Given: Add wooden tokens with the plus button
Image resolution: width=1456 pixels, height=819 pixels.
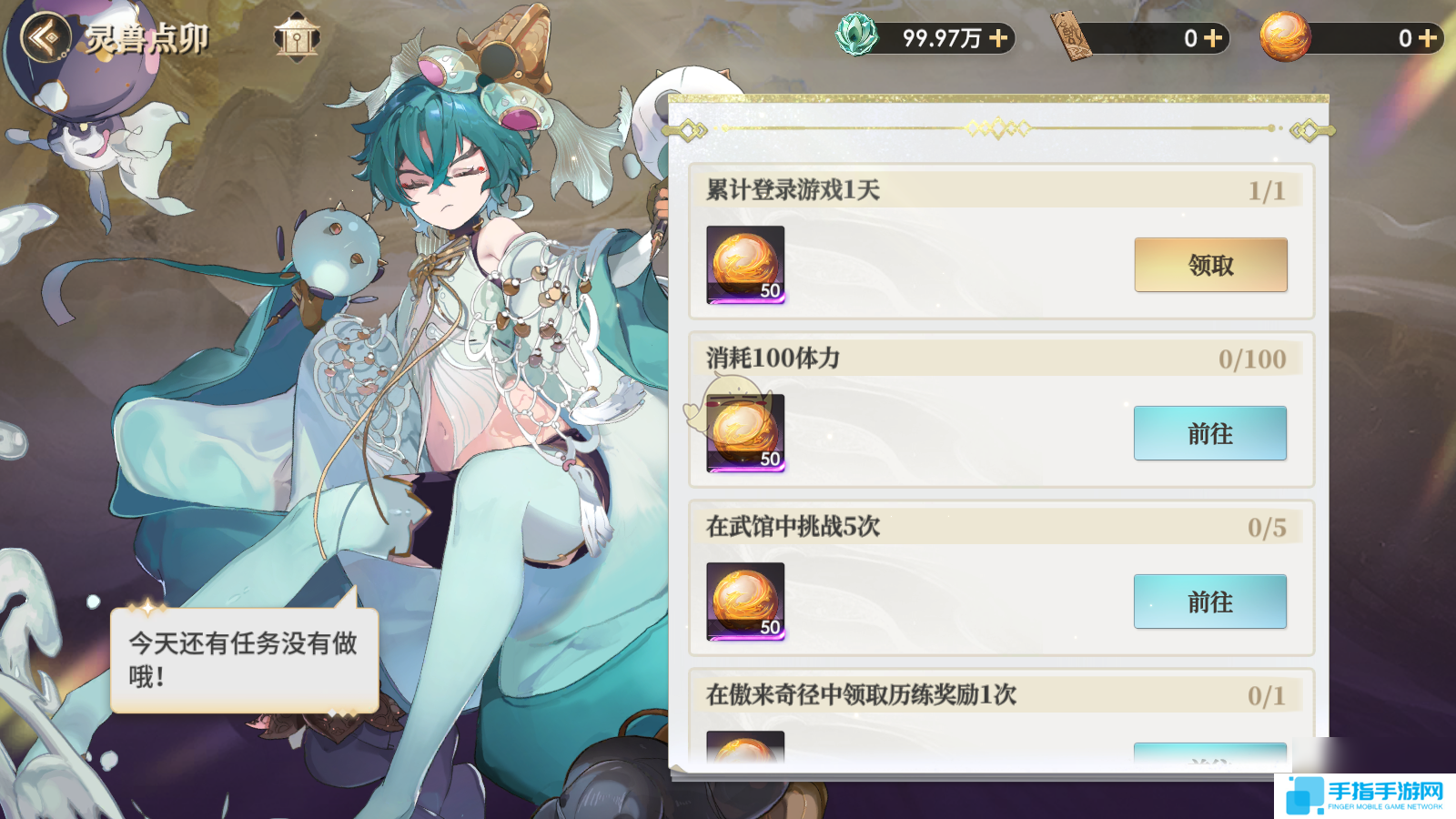Looking at the screenshot, I should coord(1213,38).
